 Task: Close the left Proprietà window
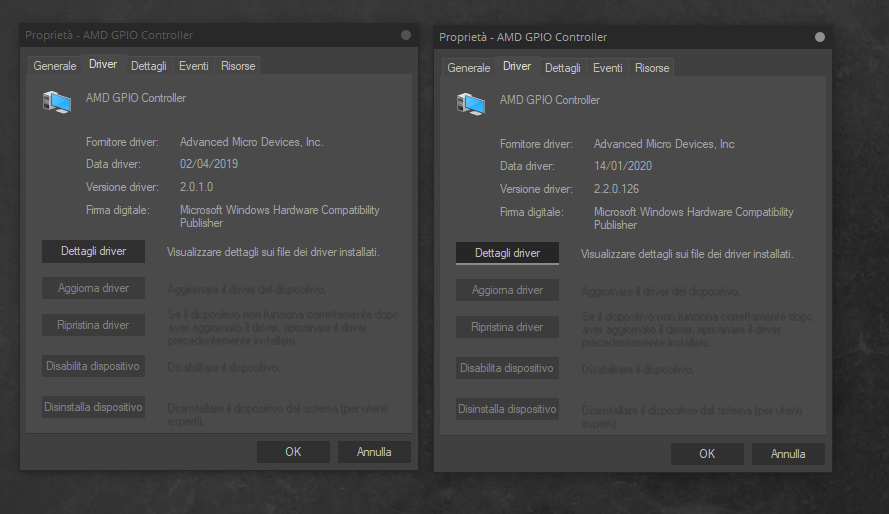(x=406, y=35)
